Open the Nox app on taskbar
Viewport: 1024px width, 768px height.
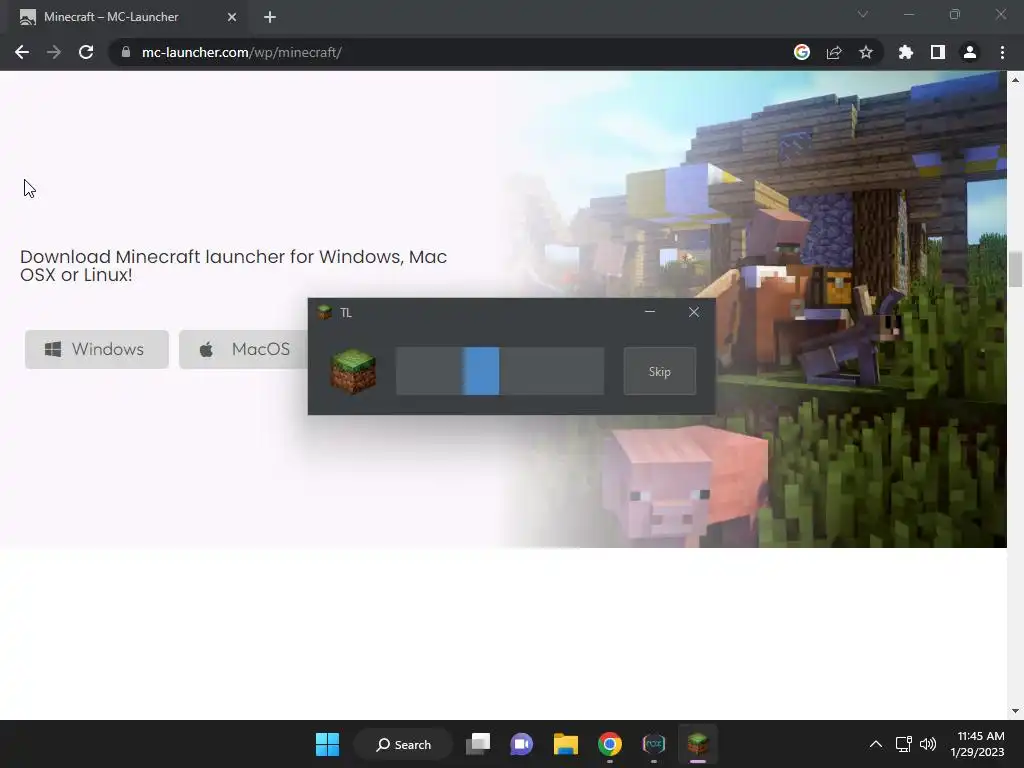pyautogui.click(x=654, y=744)
